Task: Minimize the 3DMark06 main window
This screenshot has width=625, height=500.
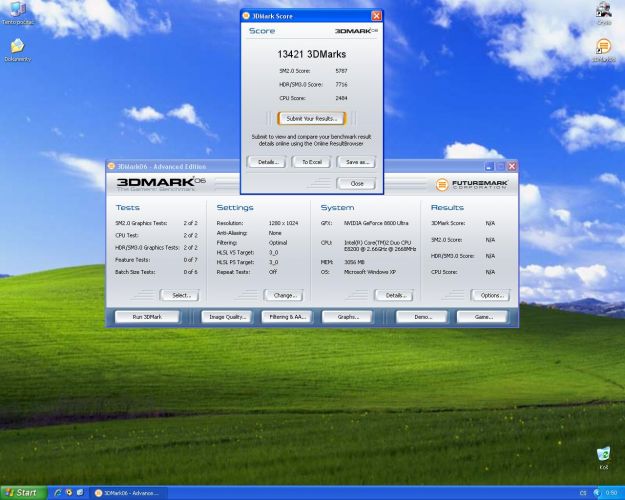Action: [489, 166]
